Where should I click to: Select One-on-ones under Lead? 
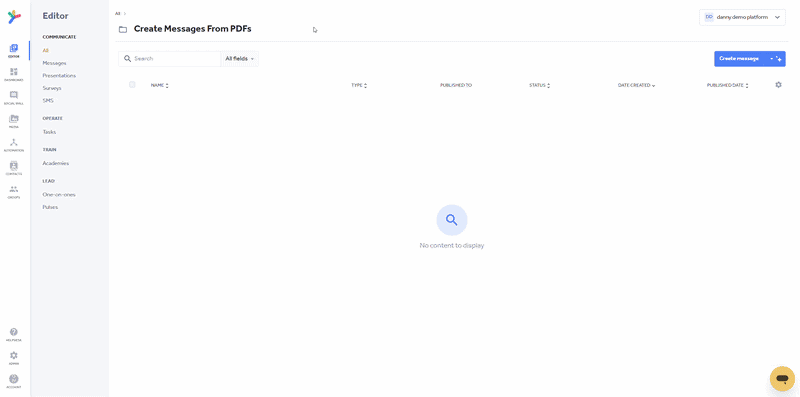(x=59, y=195)
